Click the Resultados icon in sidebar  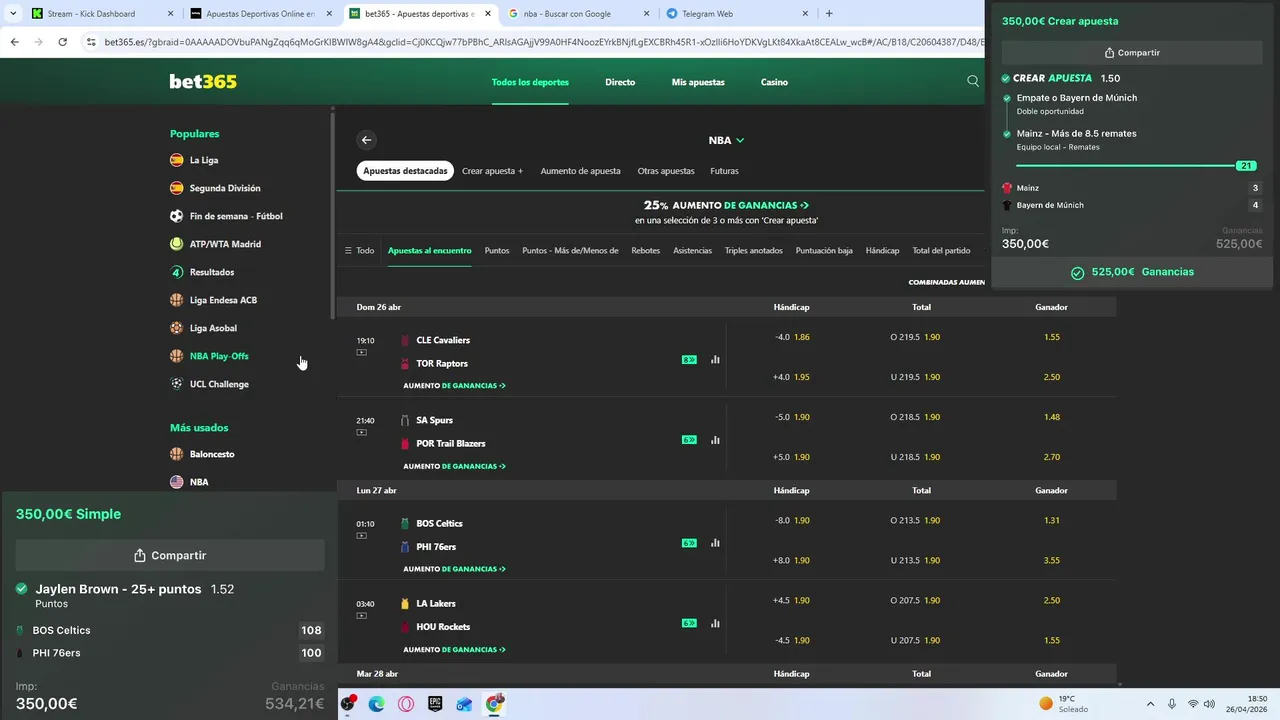pyautogui.click(x=177, y=272)
